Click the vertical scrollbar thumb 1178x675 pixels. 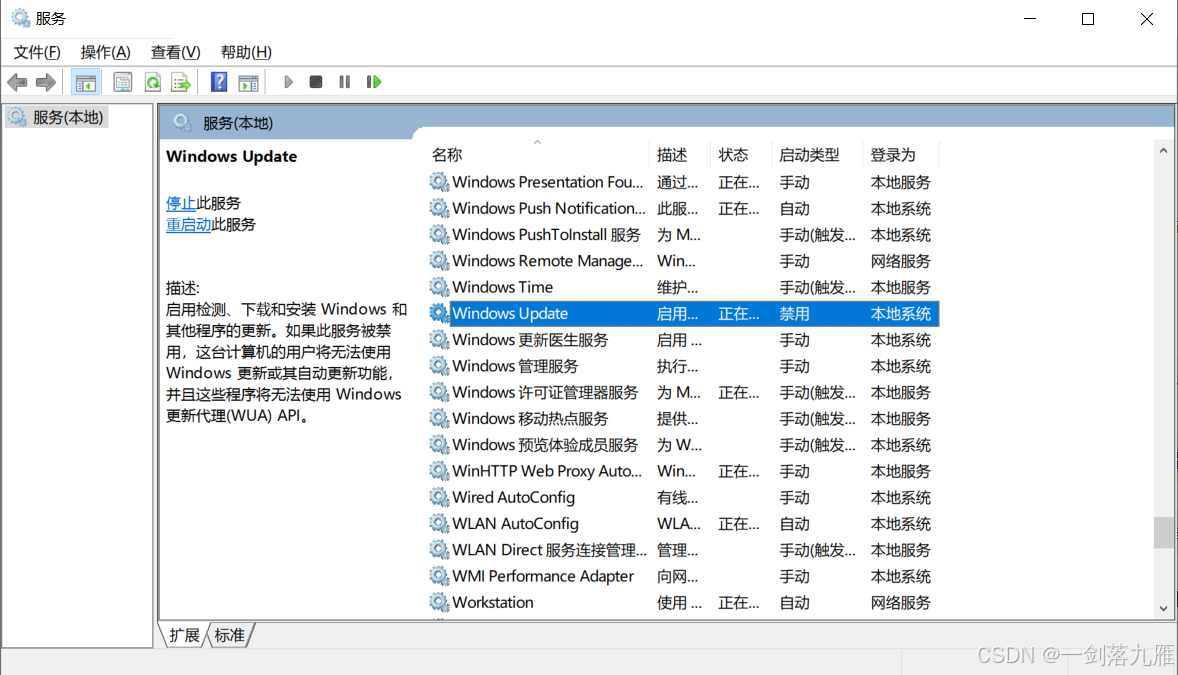1164,533
